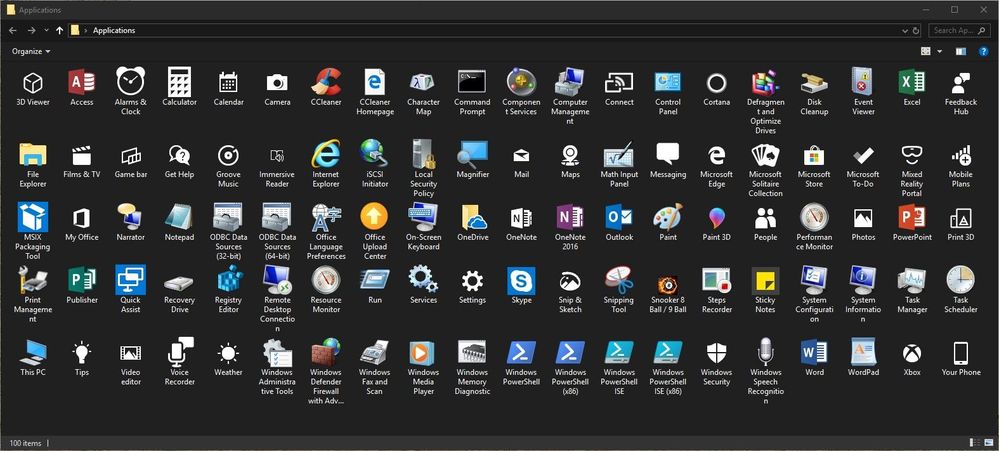The height and width of the screenshot is (451, 999).
Task: Select the Sticky Notes icon
Action: [x=765, y=280]
